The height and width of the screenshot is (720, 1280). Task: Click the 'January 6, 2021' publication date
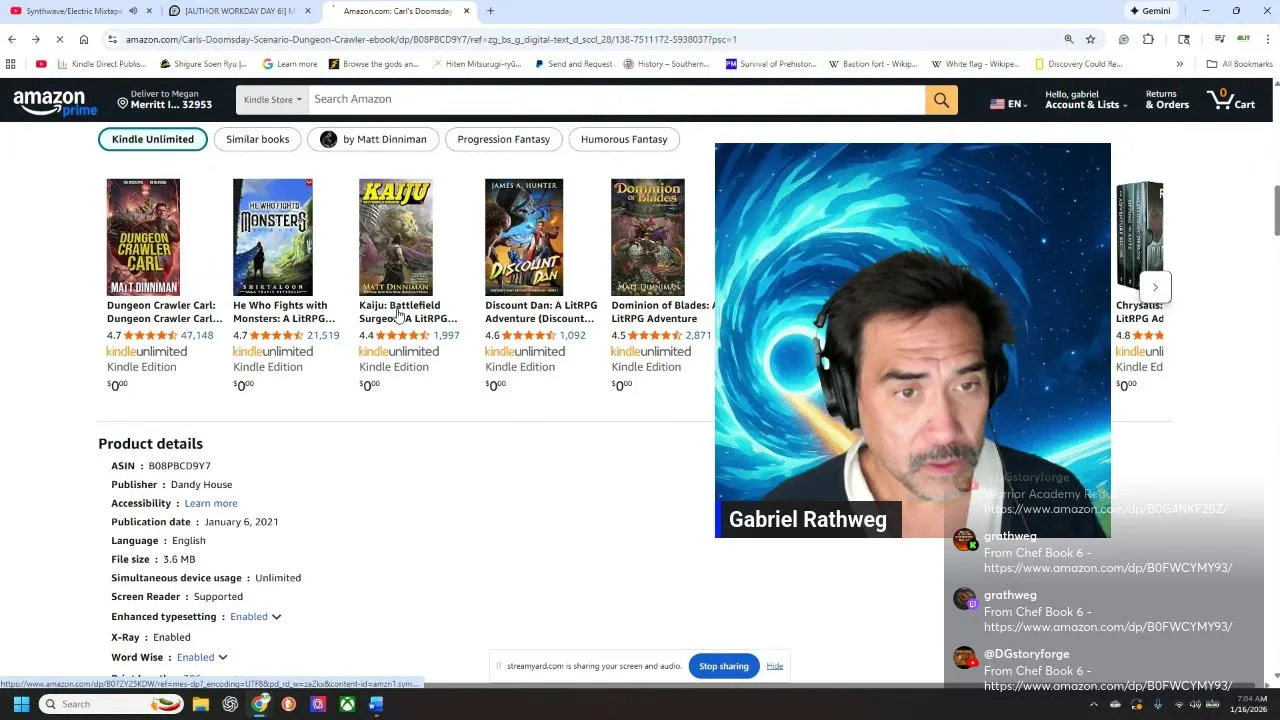241,522
